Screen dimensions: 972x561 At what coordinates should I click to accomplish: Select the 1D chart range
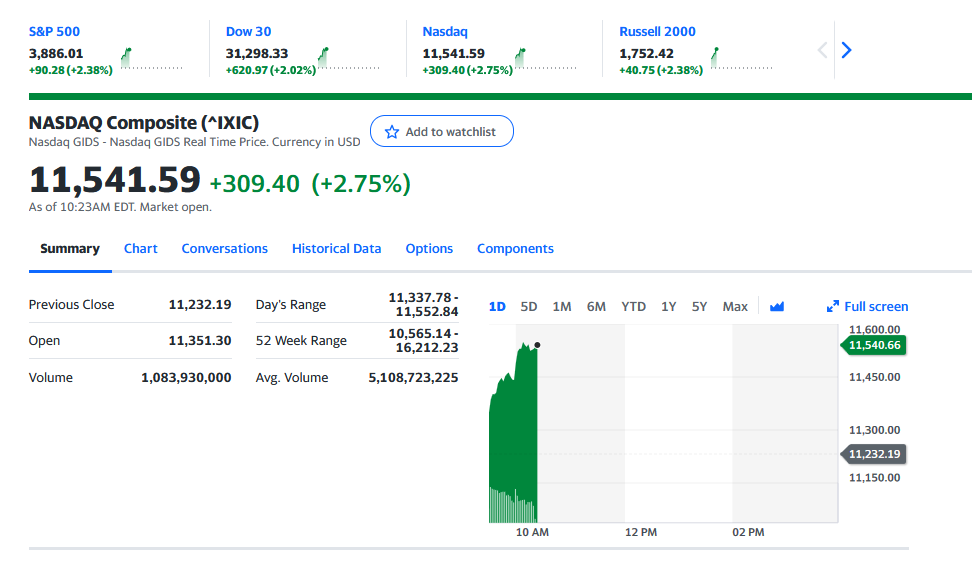point(497,306)
